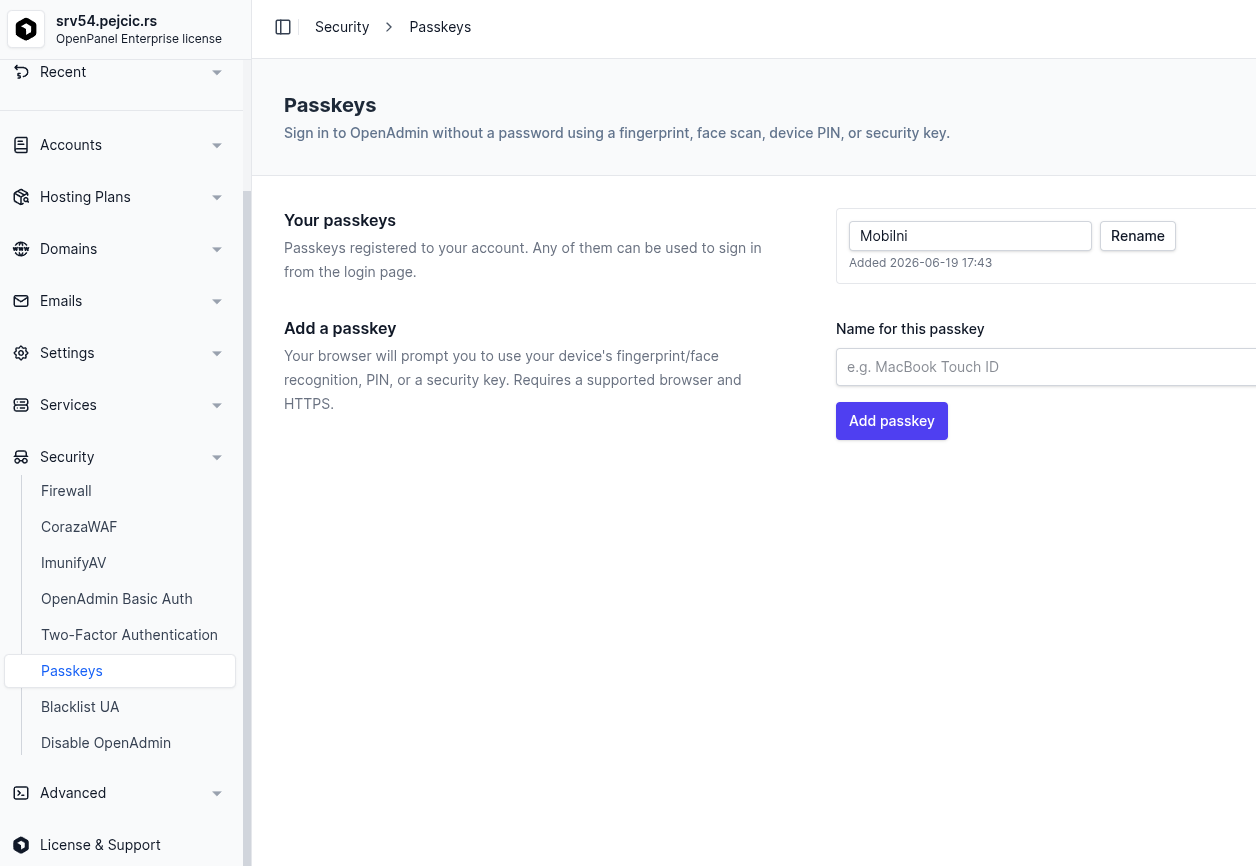Expand the Settings menu arrow
The width and height of the screenshot is (1256, 866).
pos(217,354)
